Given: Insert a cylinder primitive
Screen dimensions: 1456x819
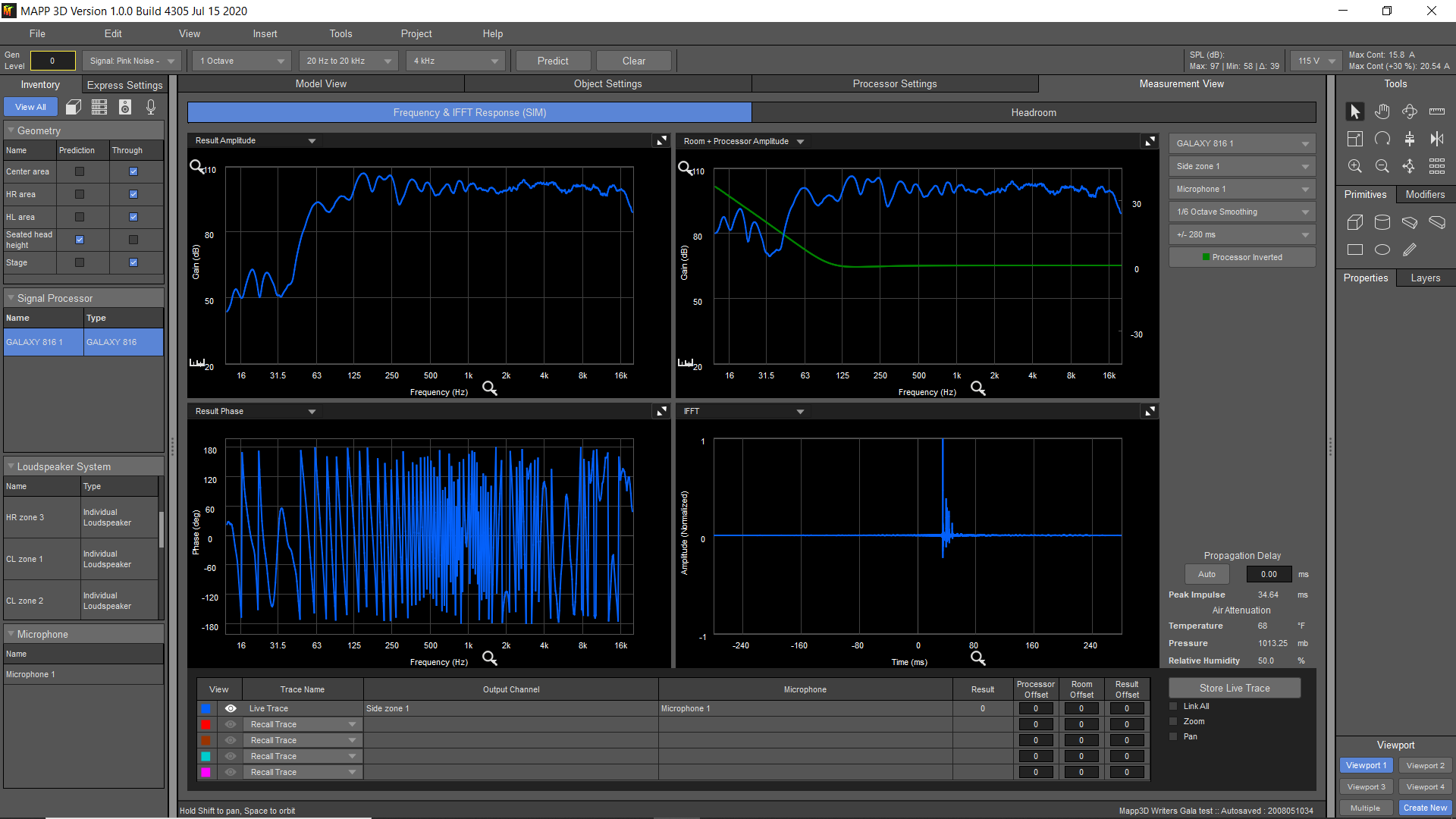Looking at the screenshot, I should [1382, 222].
